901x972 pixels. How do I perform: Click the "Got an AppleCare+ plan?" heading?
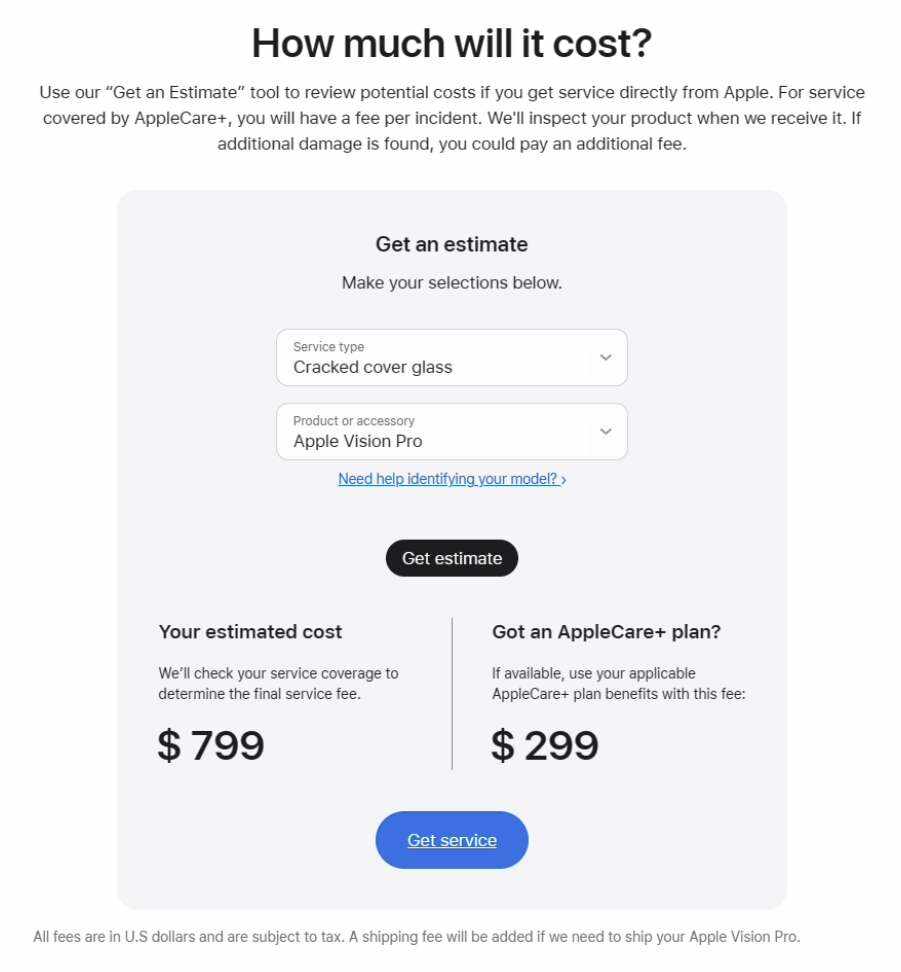tap(606, 632)
